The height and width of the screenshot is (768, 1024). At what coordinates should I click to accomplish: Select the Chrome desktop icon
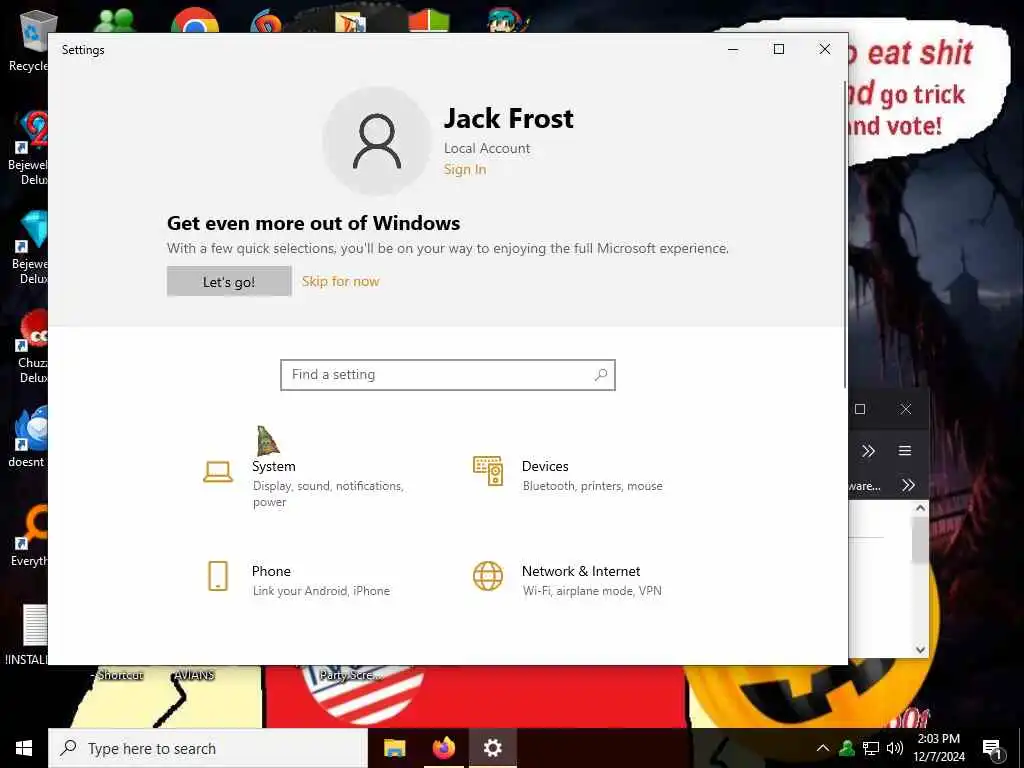pyautogui.click(x=195, y=21)
